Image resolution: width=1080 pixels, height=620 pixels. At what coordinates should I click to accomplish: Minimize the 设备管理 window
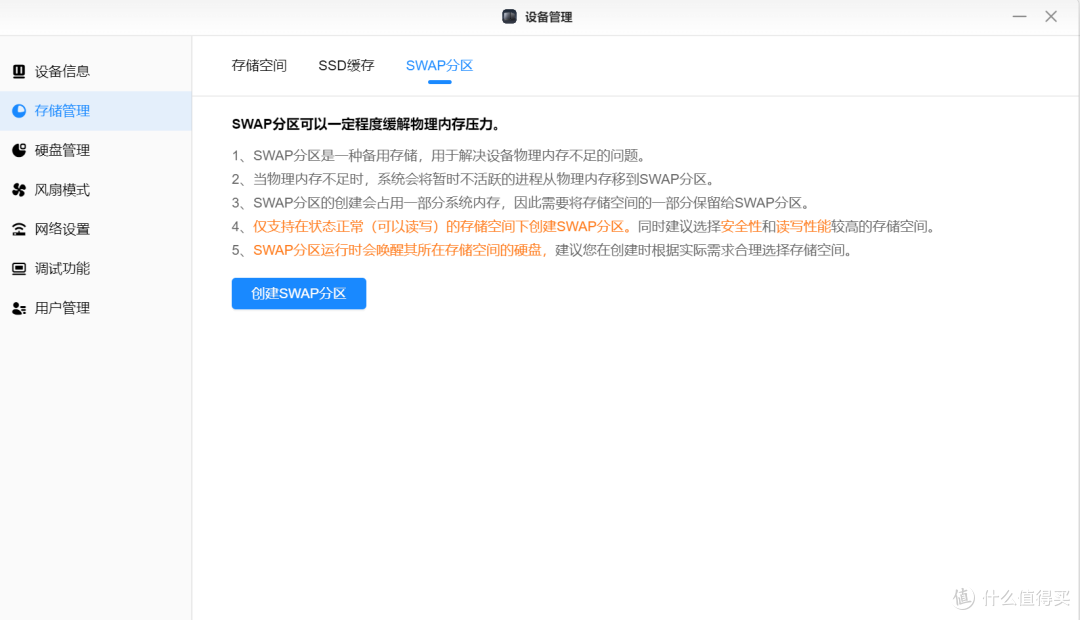click(1019, 17)
